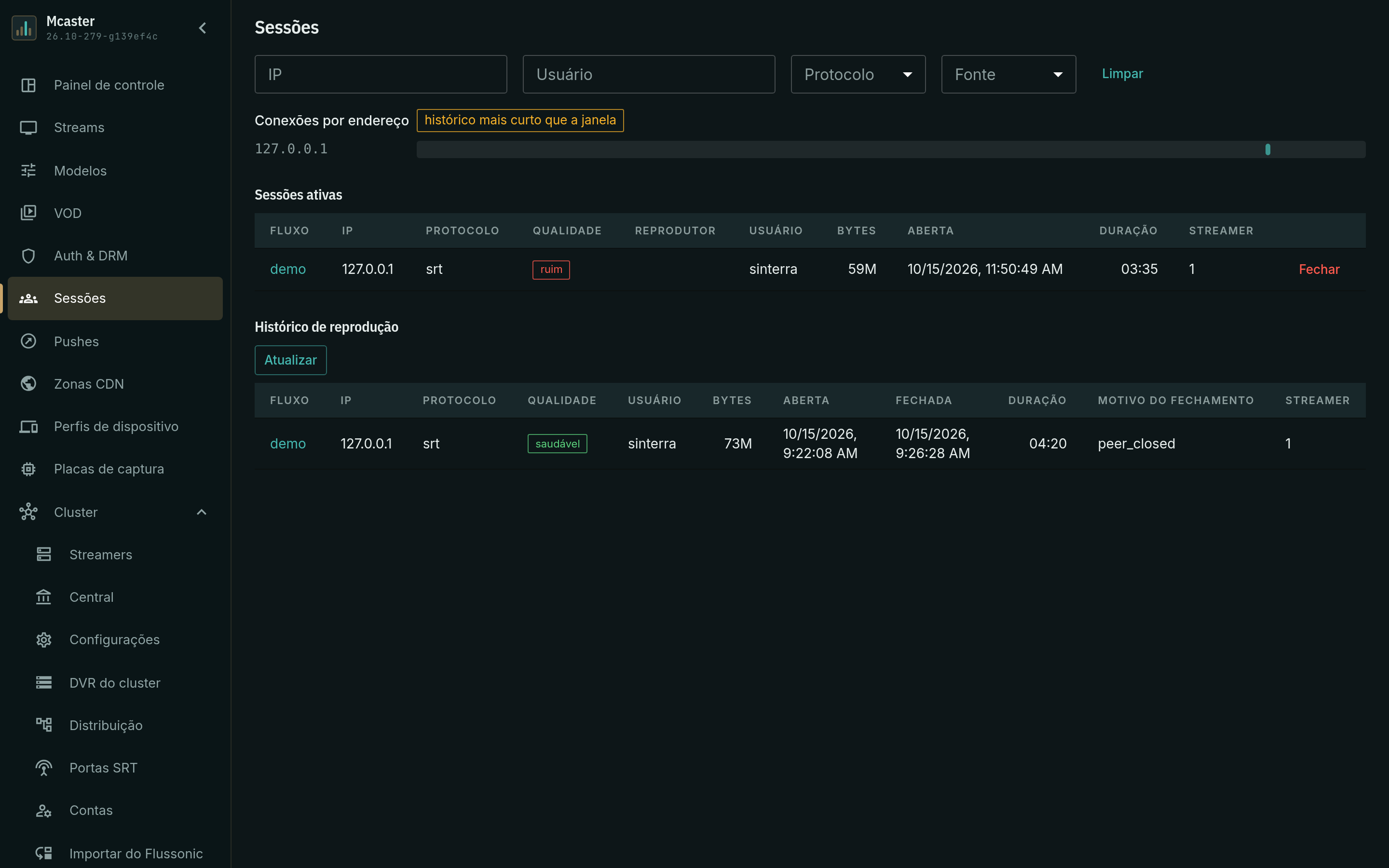This screenshot has height=868, width=1389.
Task: Click the Painel de controle dashboard icon
Action: click(28, 85)
